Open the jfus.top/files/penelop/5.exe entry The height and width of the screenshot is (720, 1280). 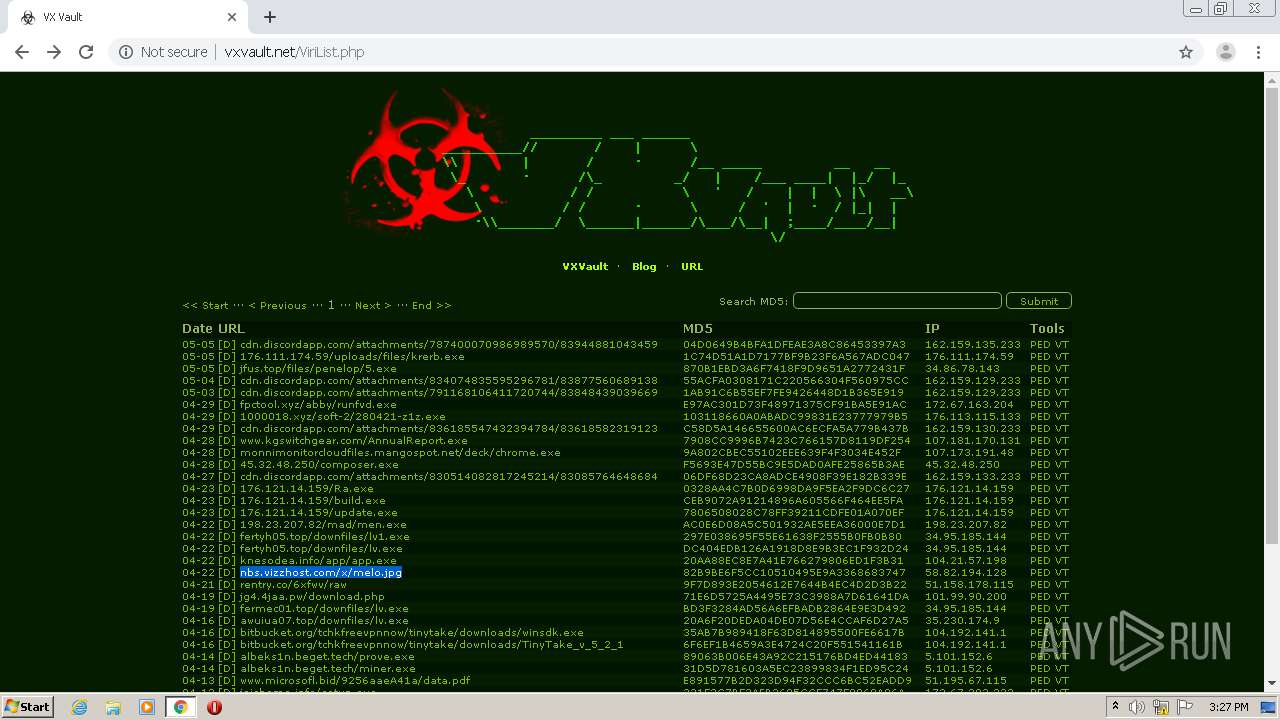pos(318,369)
